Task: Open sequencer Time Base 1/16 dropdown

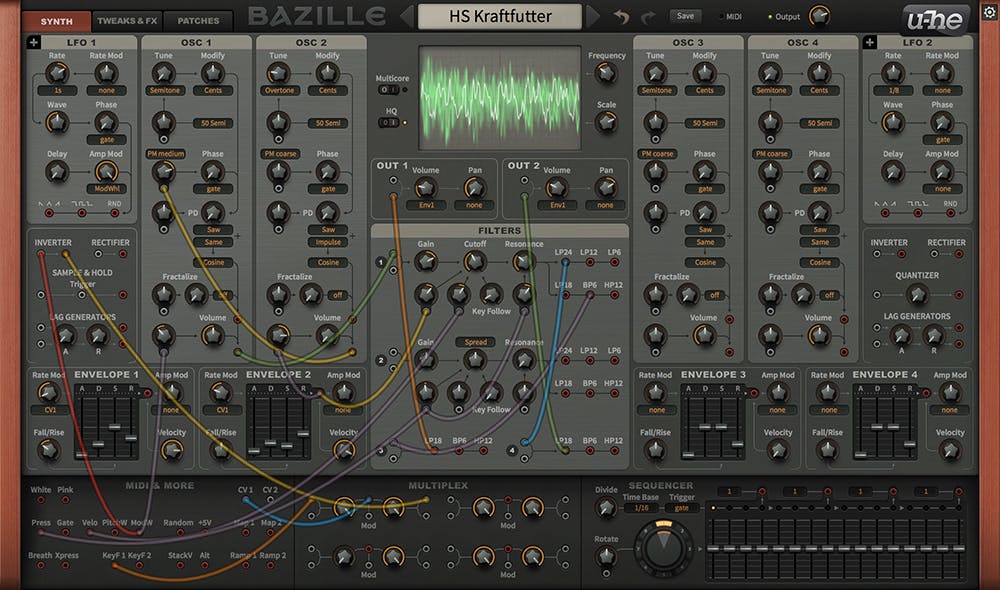Action: point(642,508)
